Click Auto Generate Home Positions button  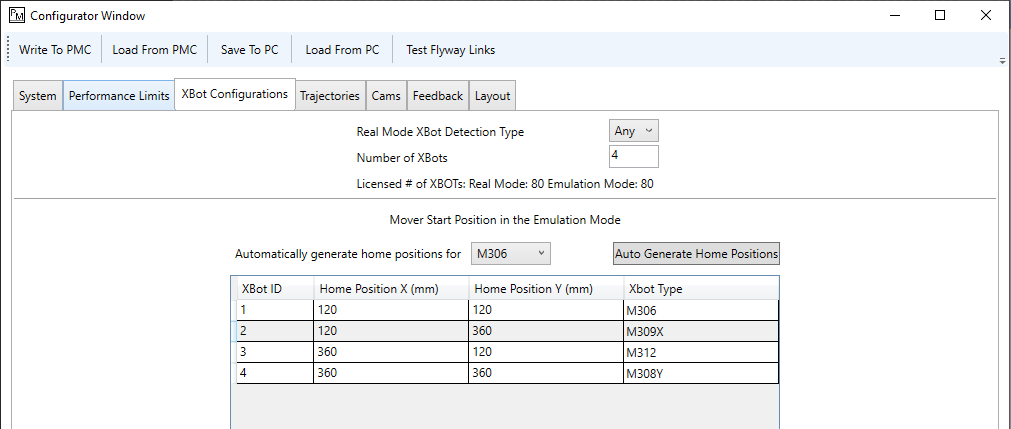(696, 254)
